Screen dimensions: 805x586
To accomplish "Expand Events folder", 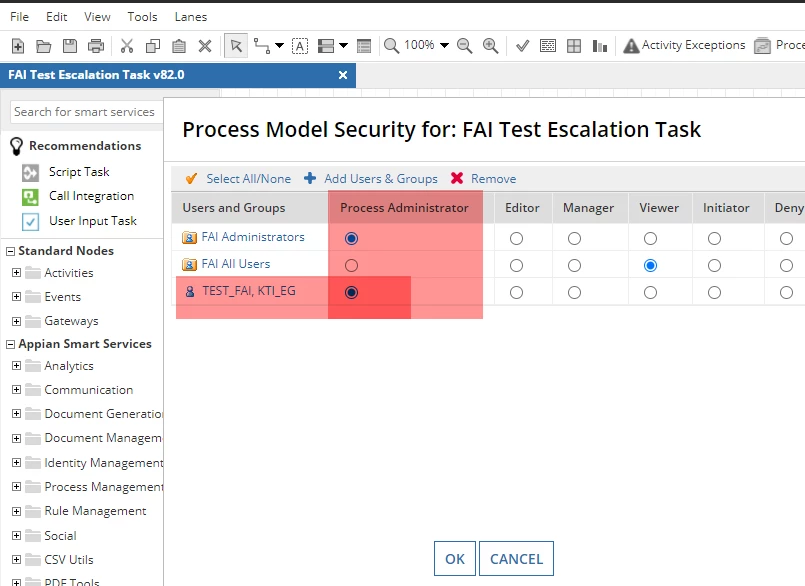I will [x=16, y=297].
